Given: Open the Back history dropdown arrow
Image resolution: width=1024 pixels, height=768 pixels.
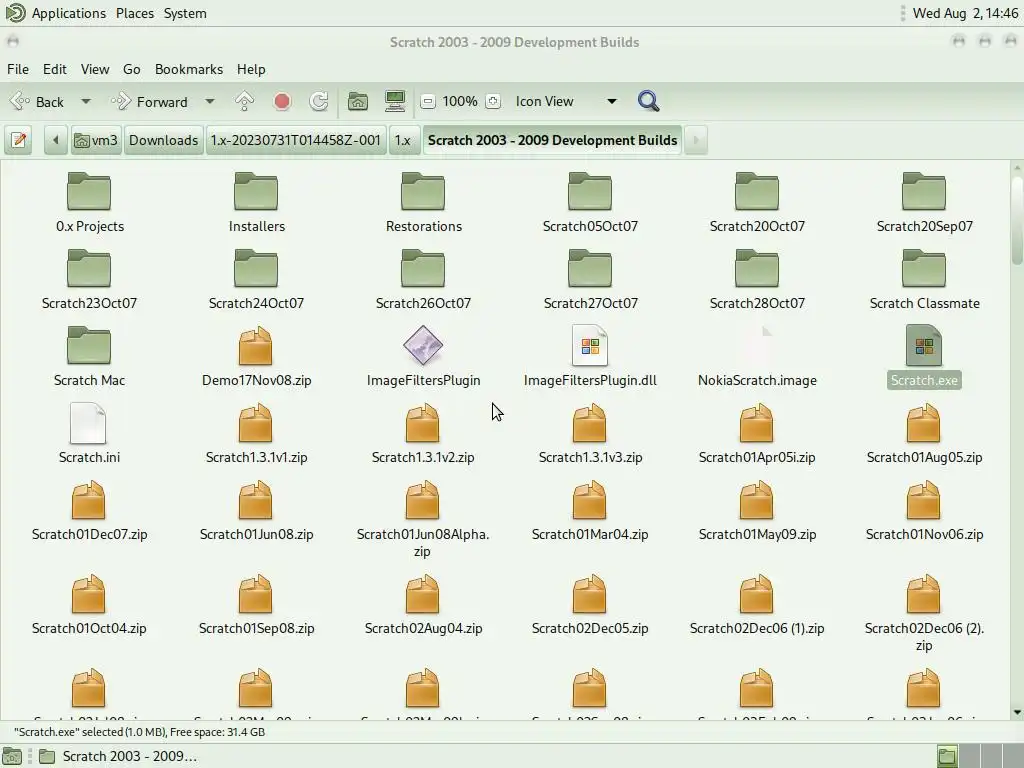Looking at the screenshot, I should [86, 101].
